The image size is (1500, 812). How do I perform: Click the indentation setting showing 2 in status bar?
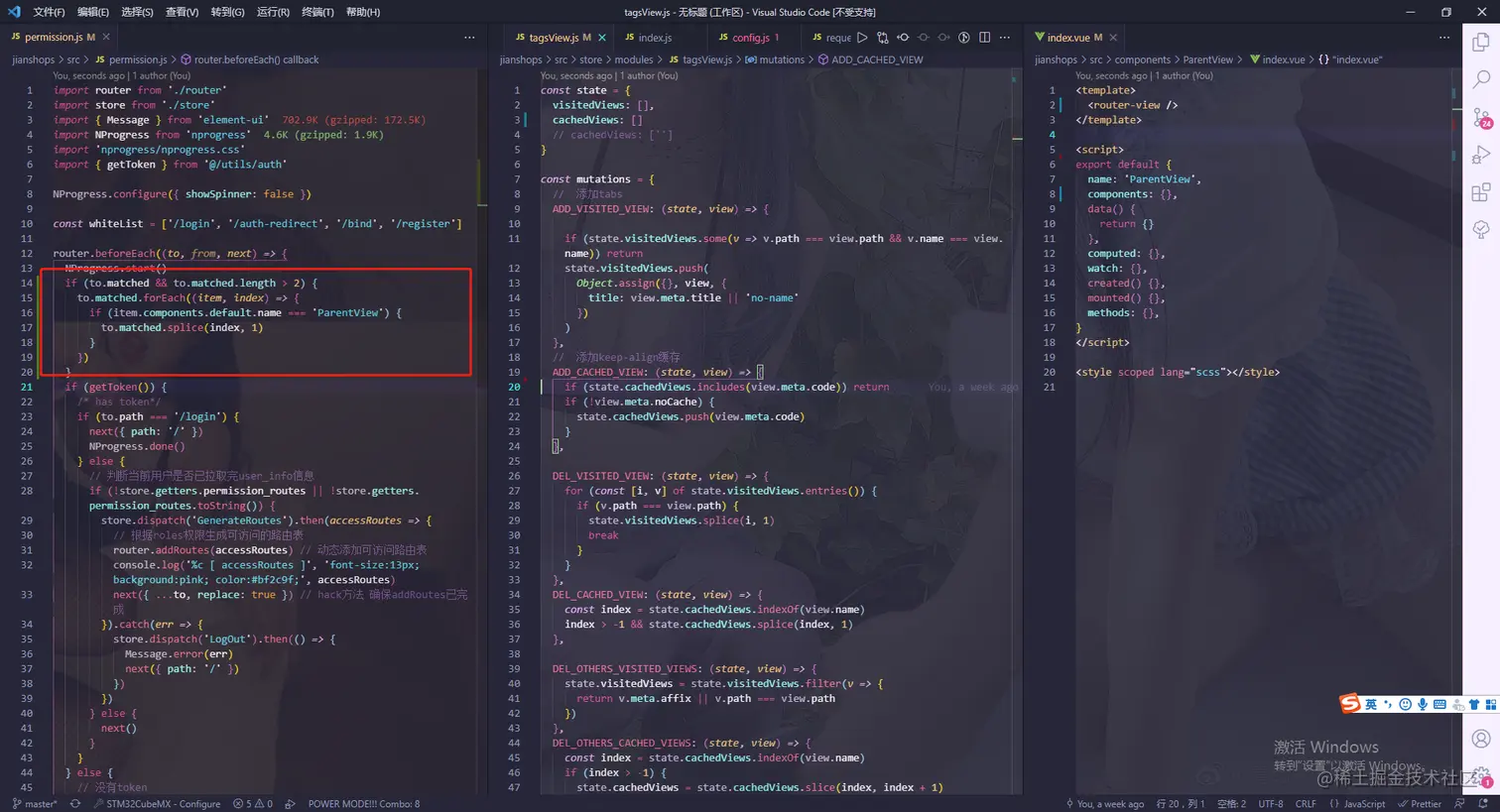pos(1231,804)
